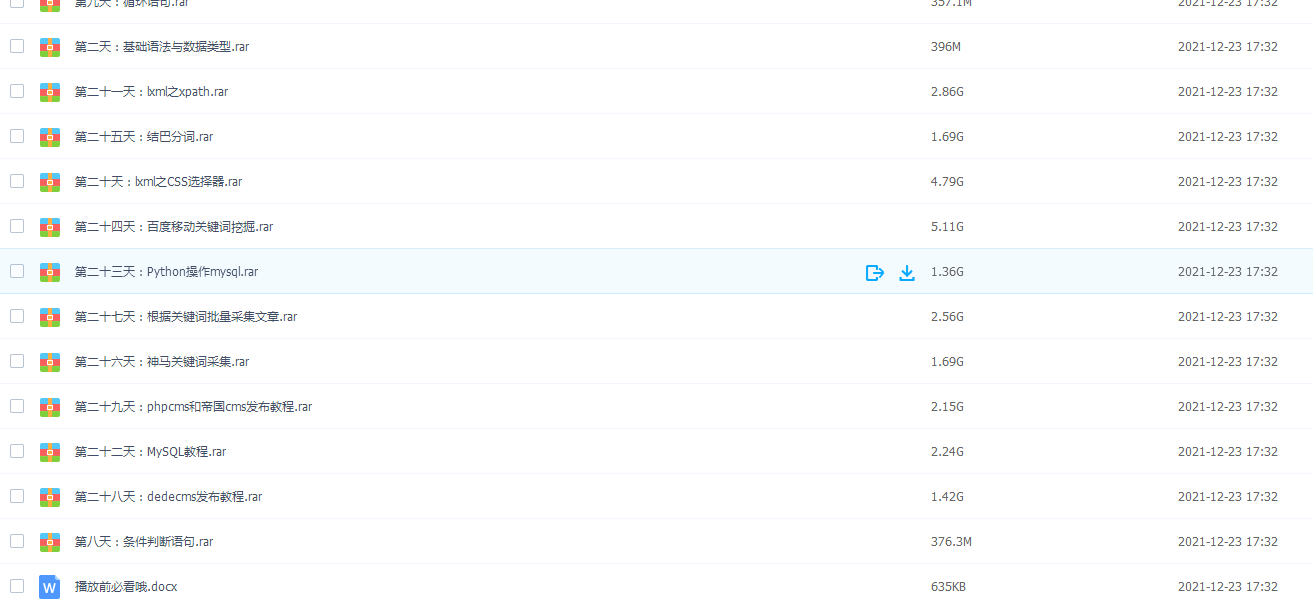Viewport: 1313px width, 608px height.
Task: Click the 2.86G size value
Action: [x=947, y=92]
